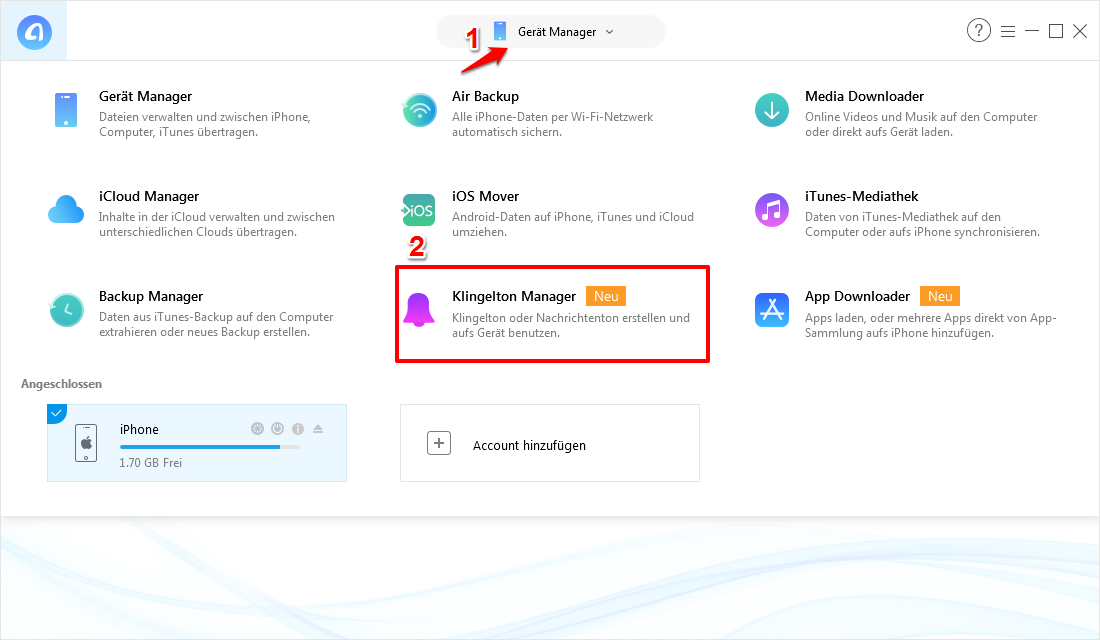
Task: Select the iPhone device name
Action: (x=139, y=429)
